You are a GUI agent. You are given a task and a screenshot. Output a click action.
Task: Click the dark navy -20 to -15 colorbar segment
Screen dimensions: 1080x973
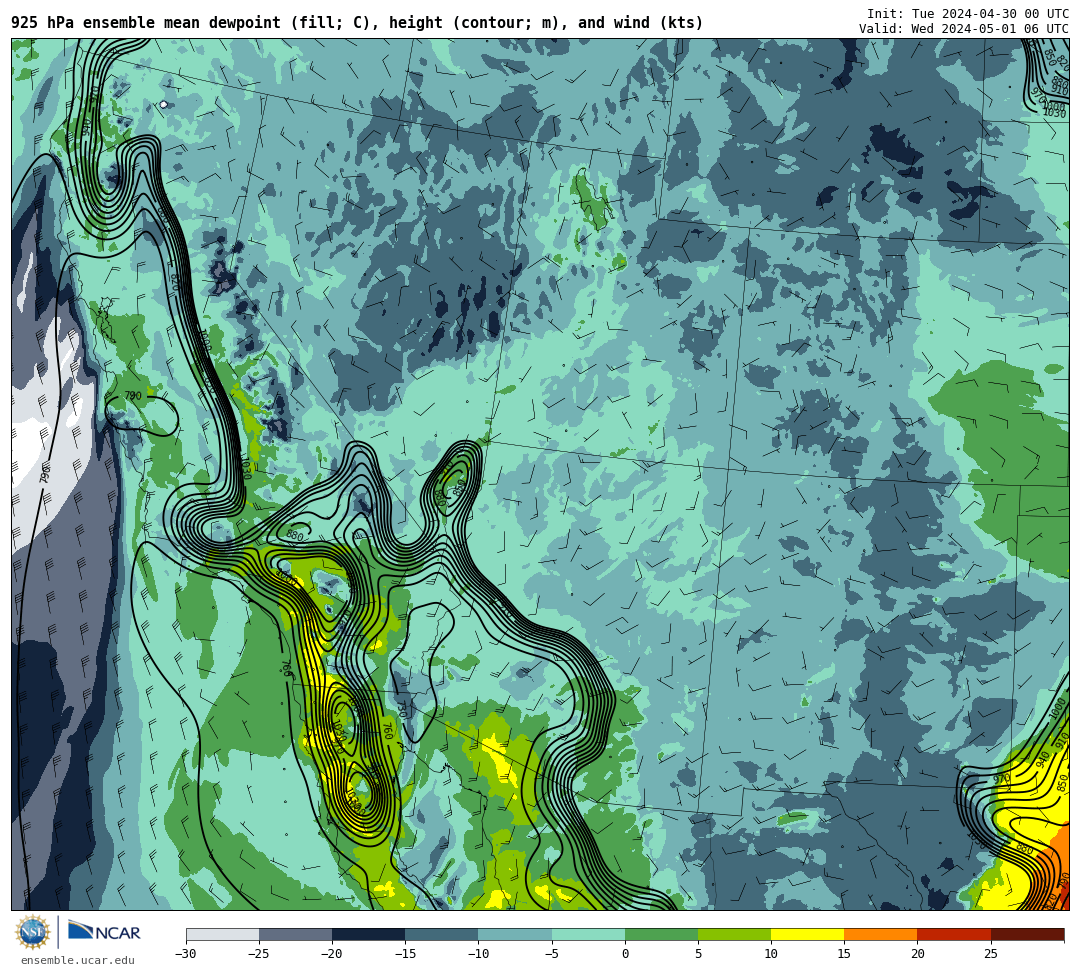point(368,934)
